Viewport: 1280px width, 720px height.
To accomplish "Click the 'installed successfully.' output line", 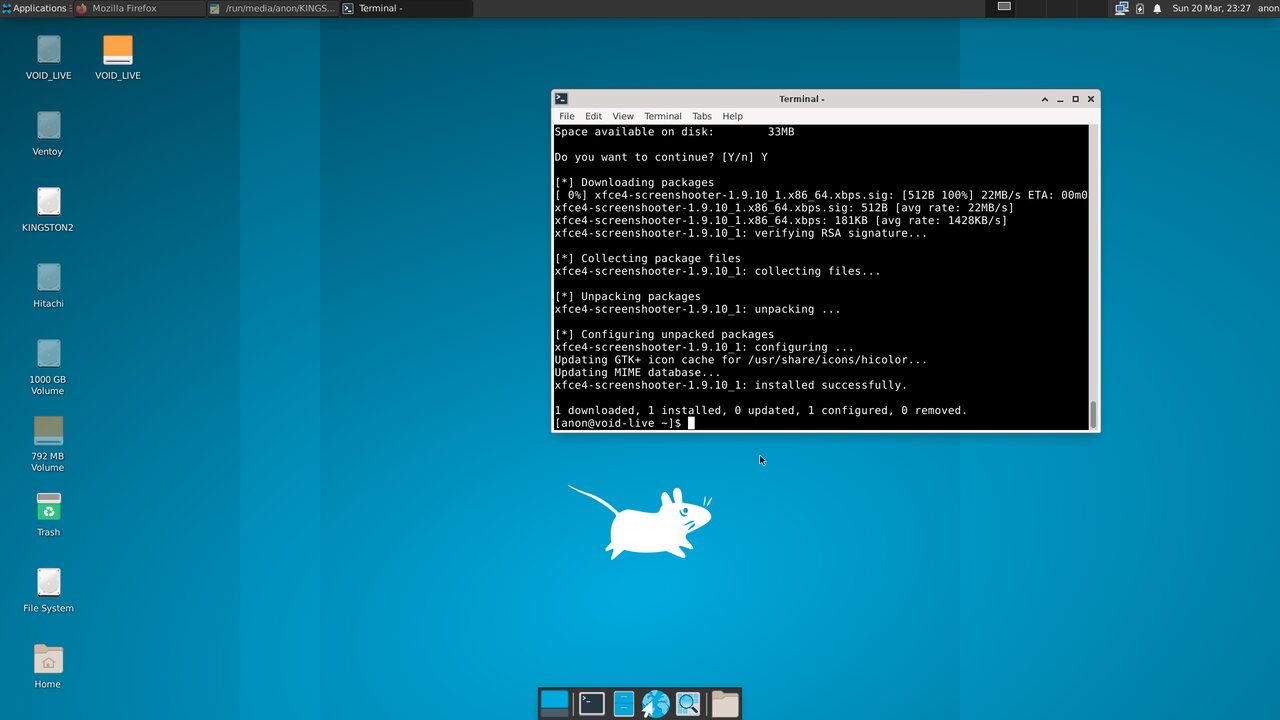I will click(x=731, y=385).
